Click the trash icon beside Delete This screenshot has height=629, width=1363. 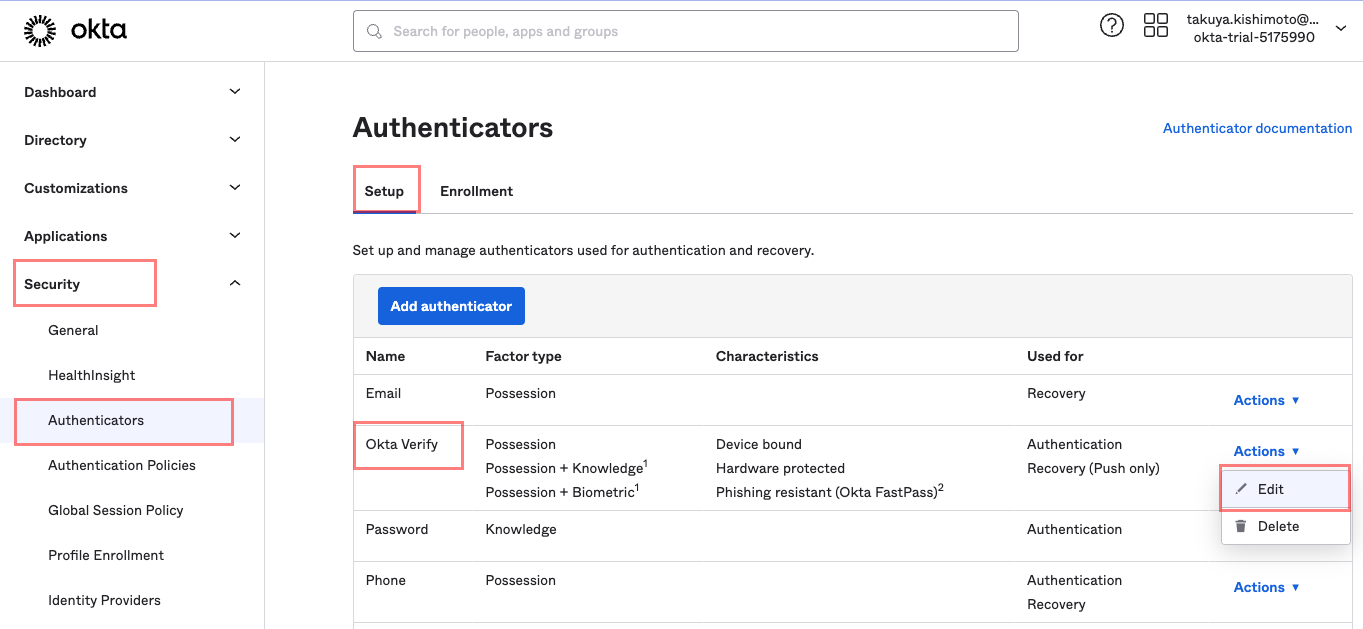point(1241,526)
